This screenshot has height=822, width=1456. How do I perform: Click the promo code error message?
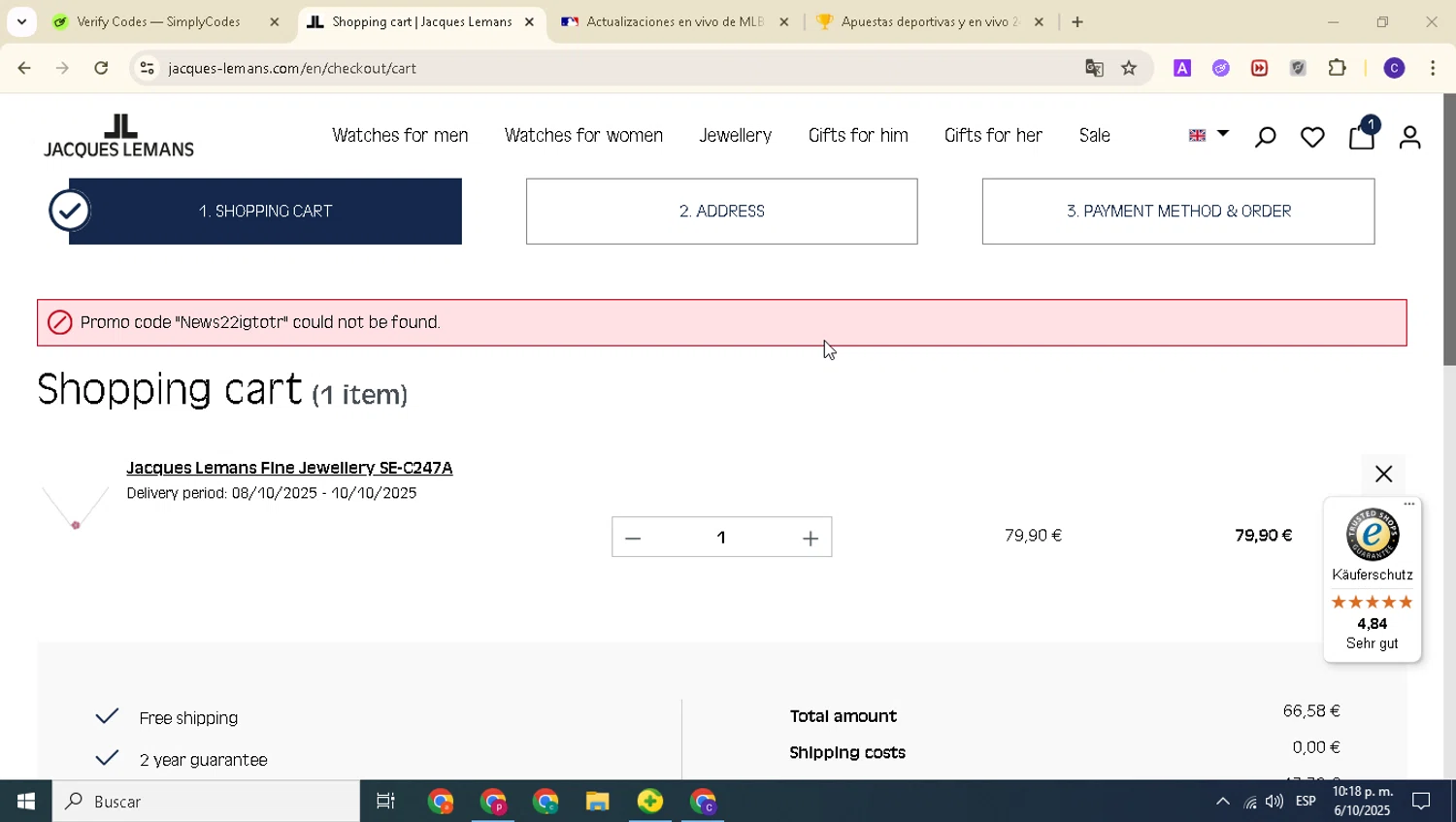[721, 323]
